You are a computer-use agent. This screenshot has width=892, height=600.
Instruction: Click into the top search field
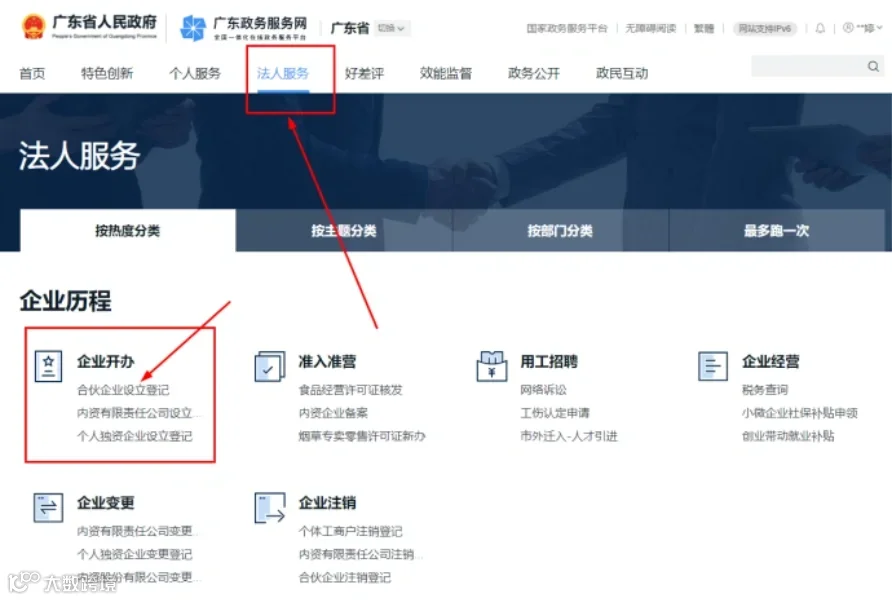(x=809, y=66)
